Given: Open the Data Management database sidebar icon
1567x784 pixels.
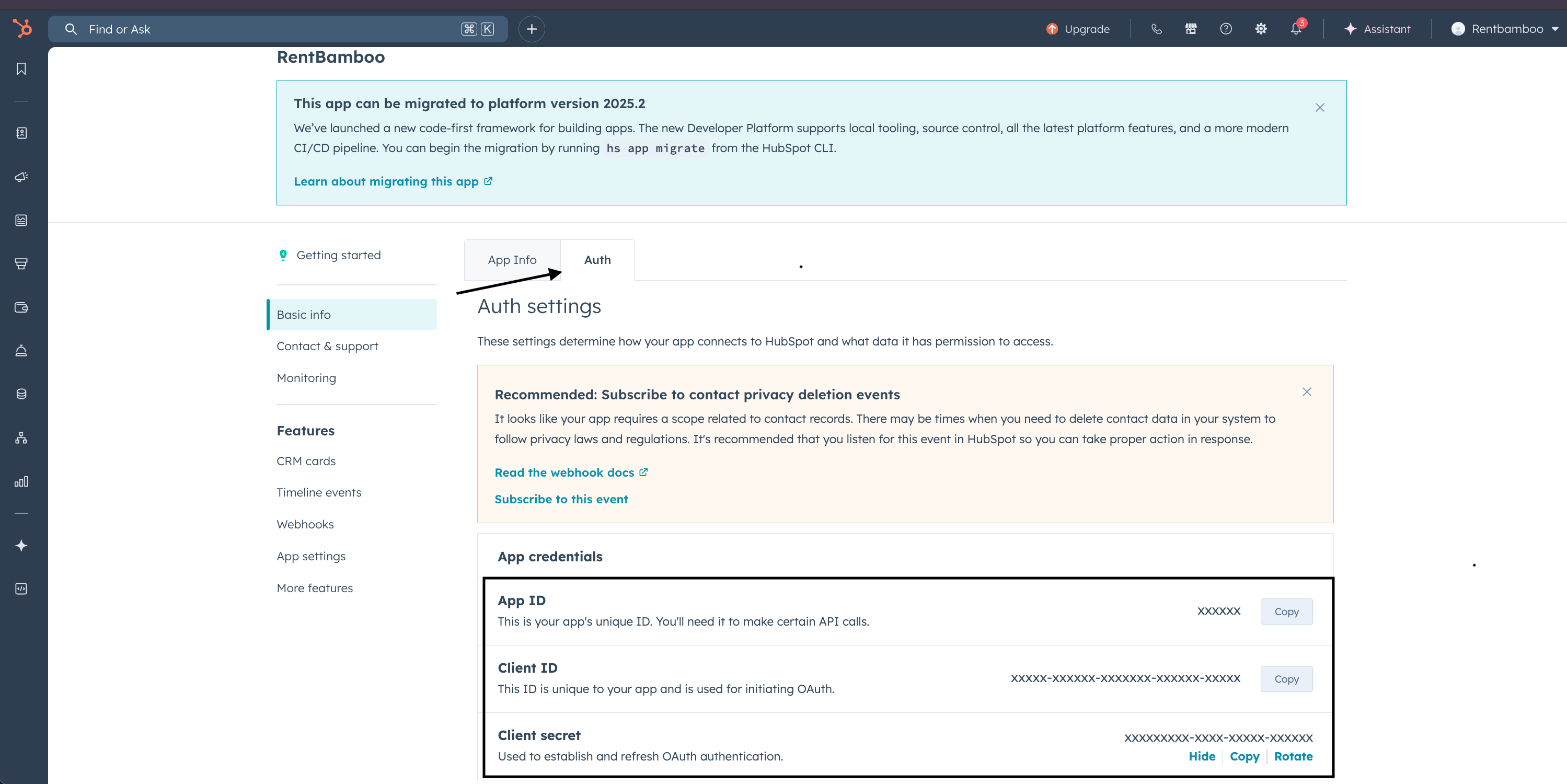Looking at the screenshot, I should (21, 394).
